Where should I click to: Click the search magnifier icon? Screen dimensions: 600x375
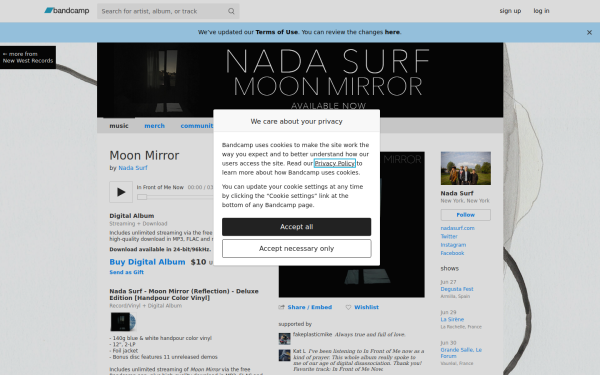(231, 11)
